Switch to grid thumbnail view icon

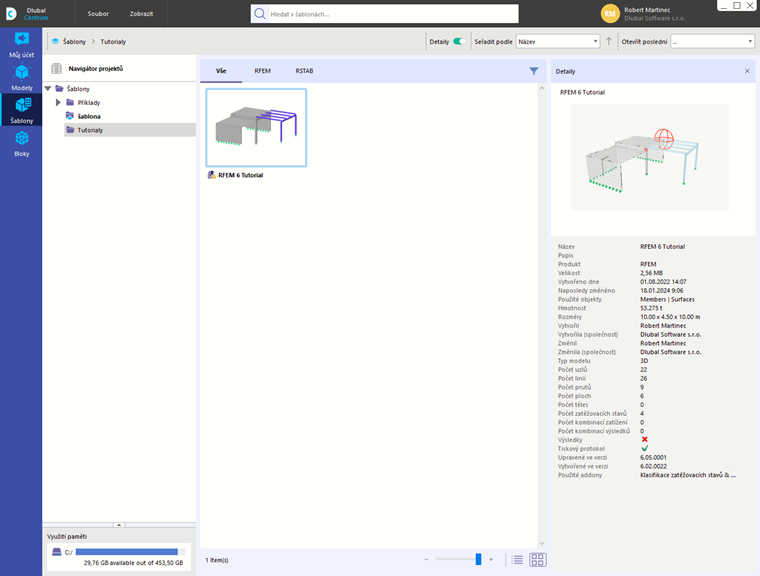coord(538,560)
